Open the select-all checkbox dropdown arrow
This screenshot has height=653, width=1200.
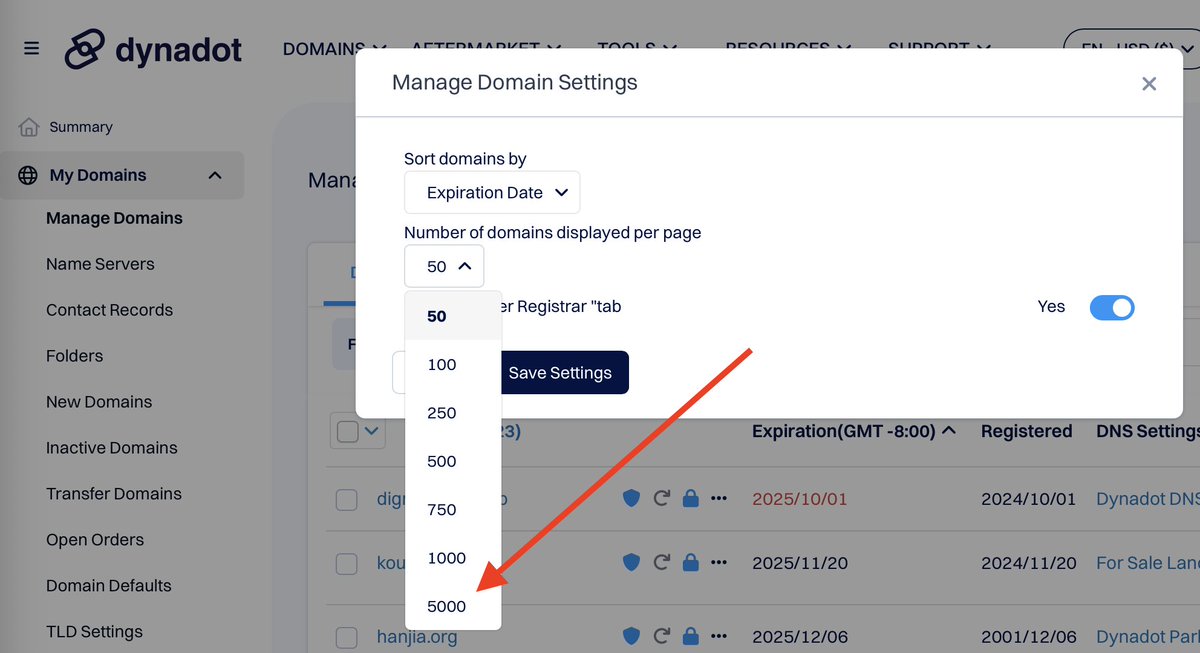372,431
